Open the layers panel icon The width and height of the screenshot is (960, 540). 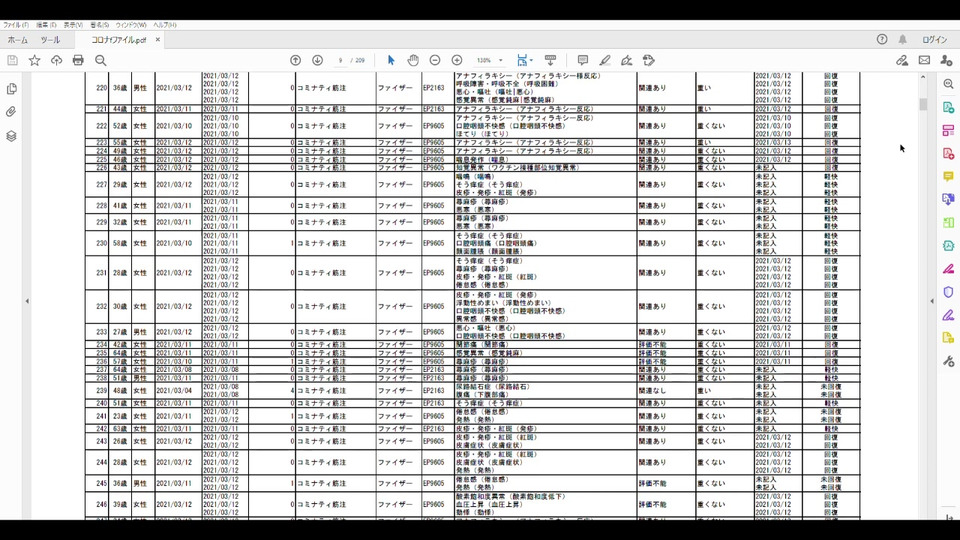[11, 136]
